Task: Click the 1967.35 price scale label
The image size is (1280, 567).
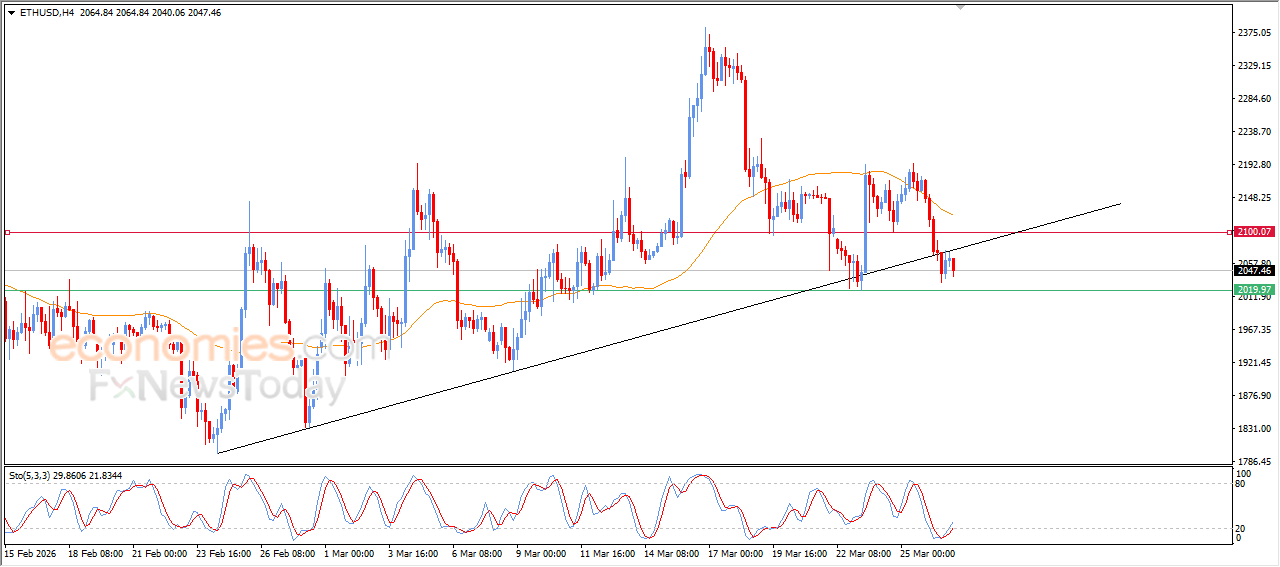Action: point(1254,330)
